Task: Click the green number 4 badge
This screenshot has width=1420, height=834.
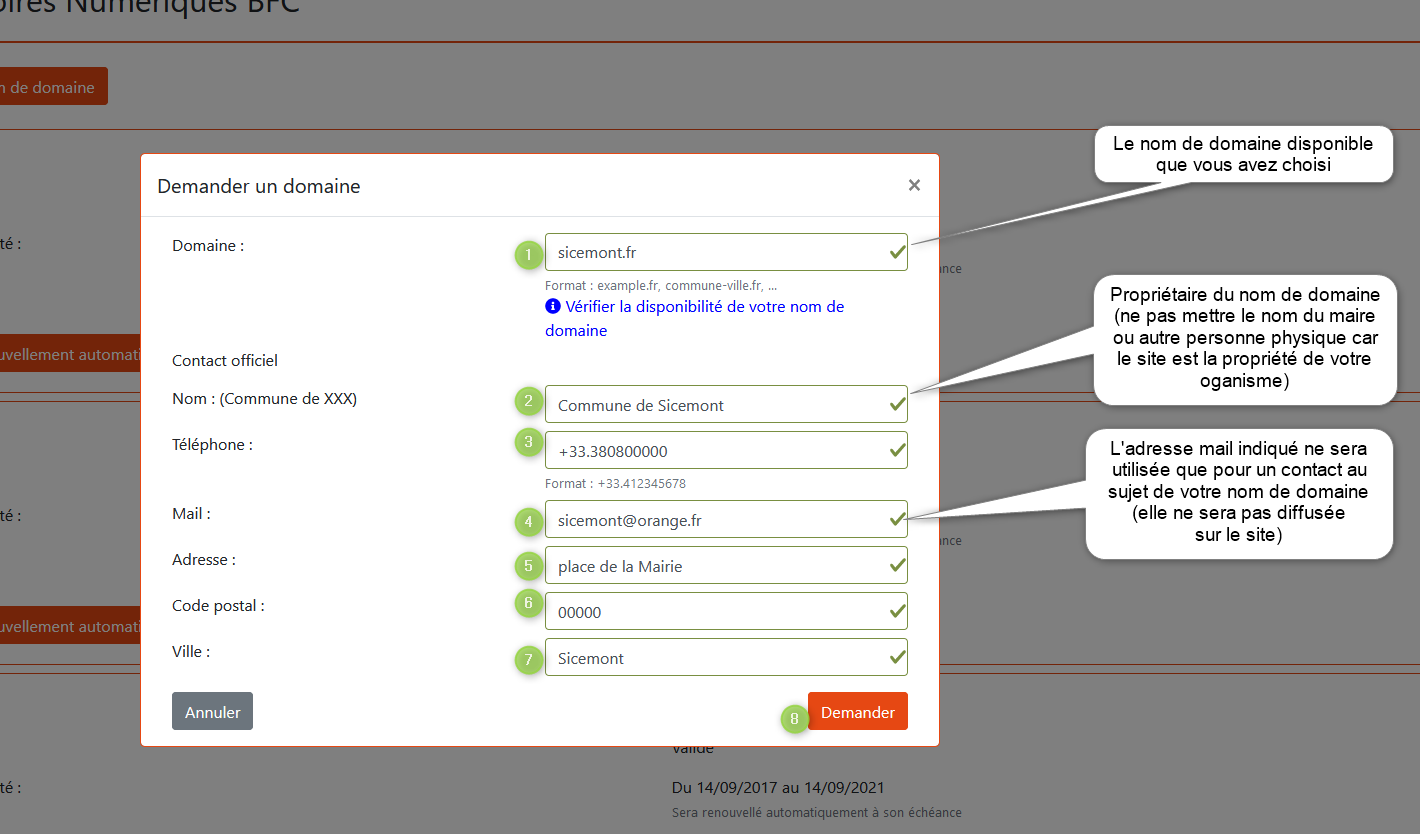Action: pos(529,521)
